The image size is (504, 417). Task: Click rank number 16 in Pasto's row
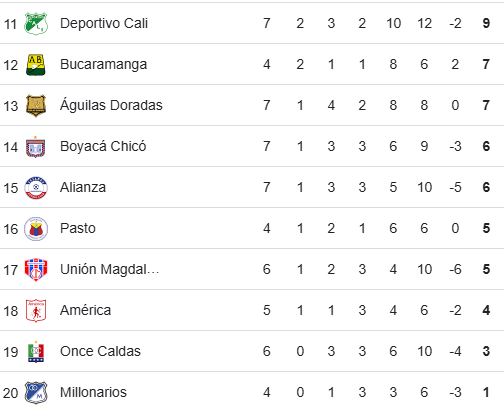click(x=10, y=229)
